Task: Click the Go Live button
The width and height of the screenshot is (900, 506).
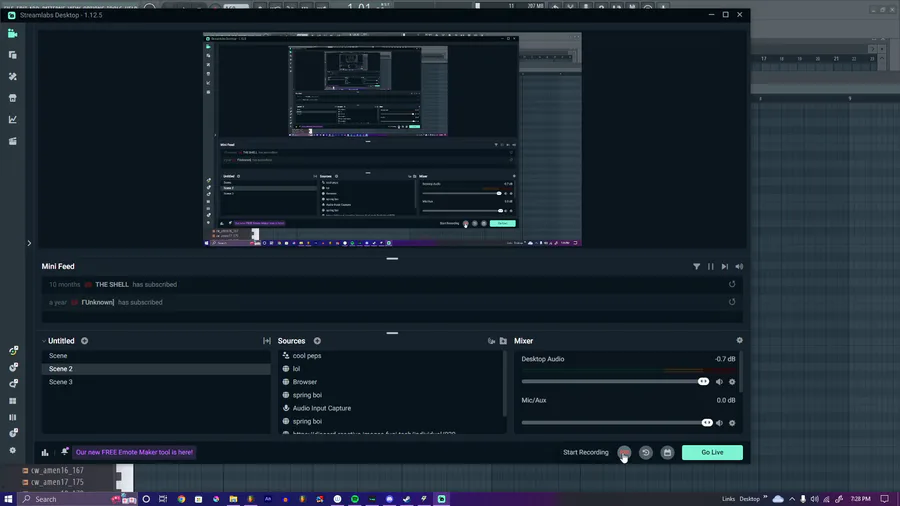Action: pos(712,452)
